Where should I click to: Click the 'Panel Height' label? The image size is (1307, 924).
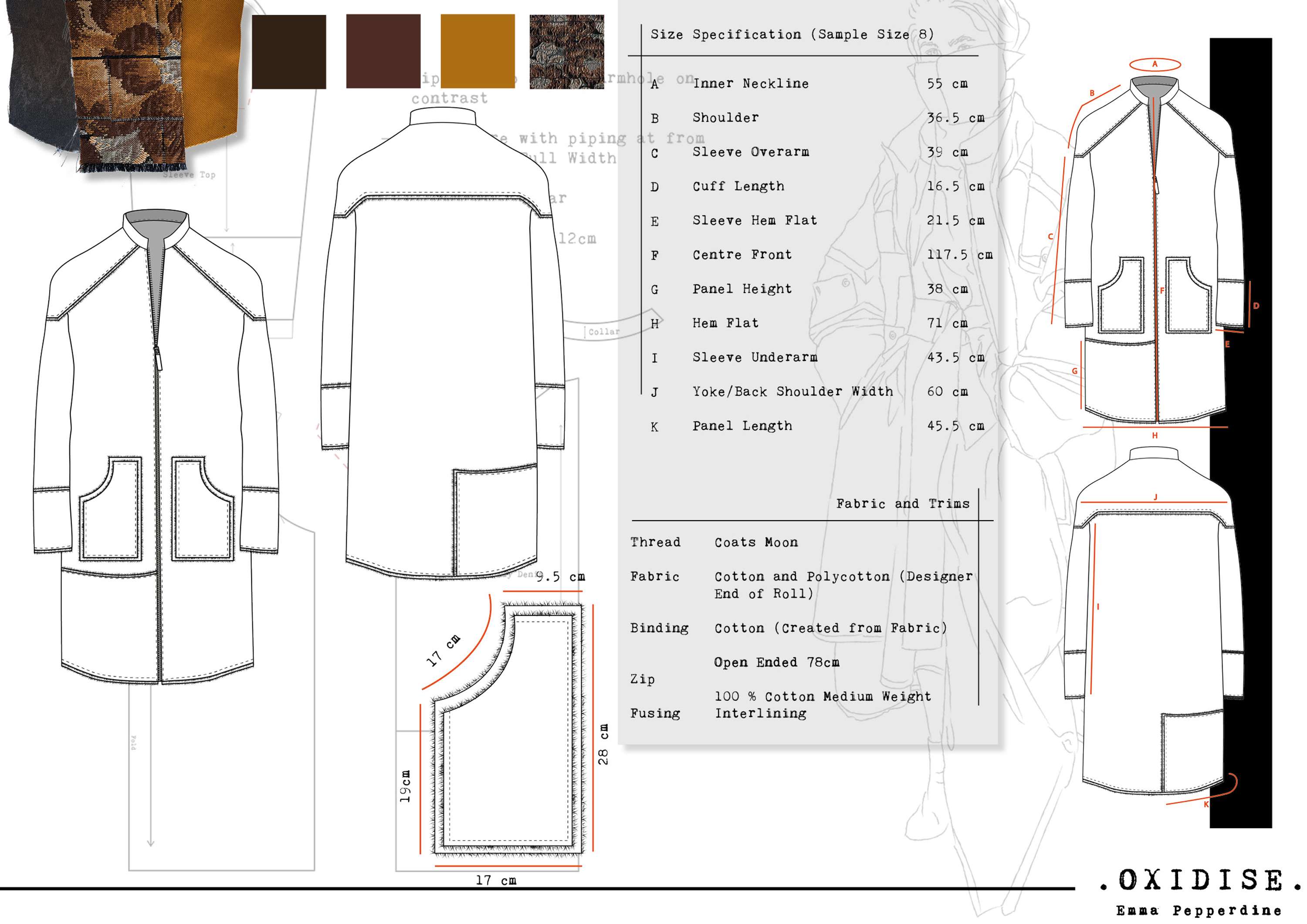click(742, 289)
